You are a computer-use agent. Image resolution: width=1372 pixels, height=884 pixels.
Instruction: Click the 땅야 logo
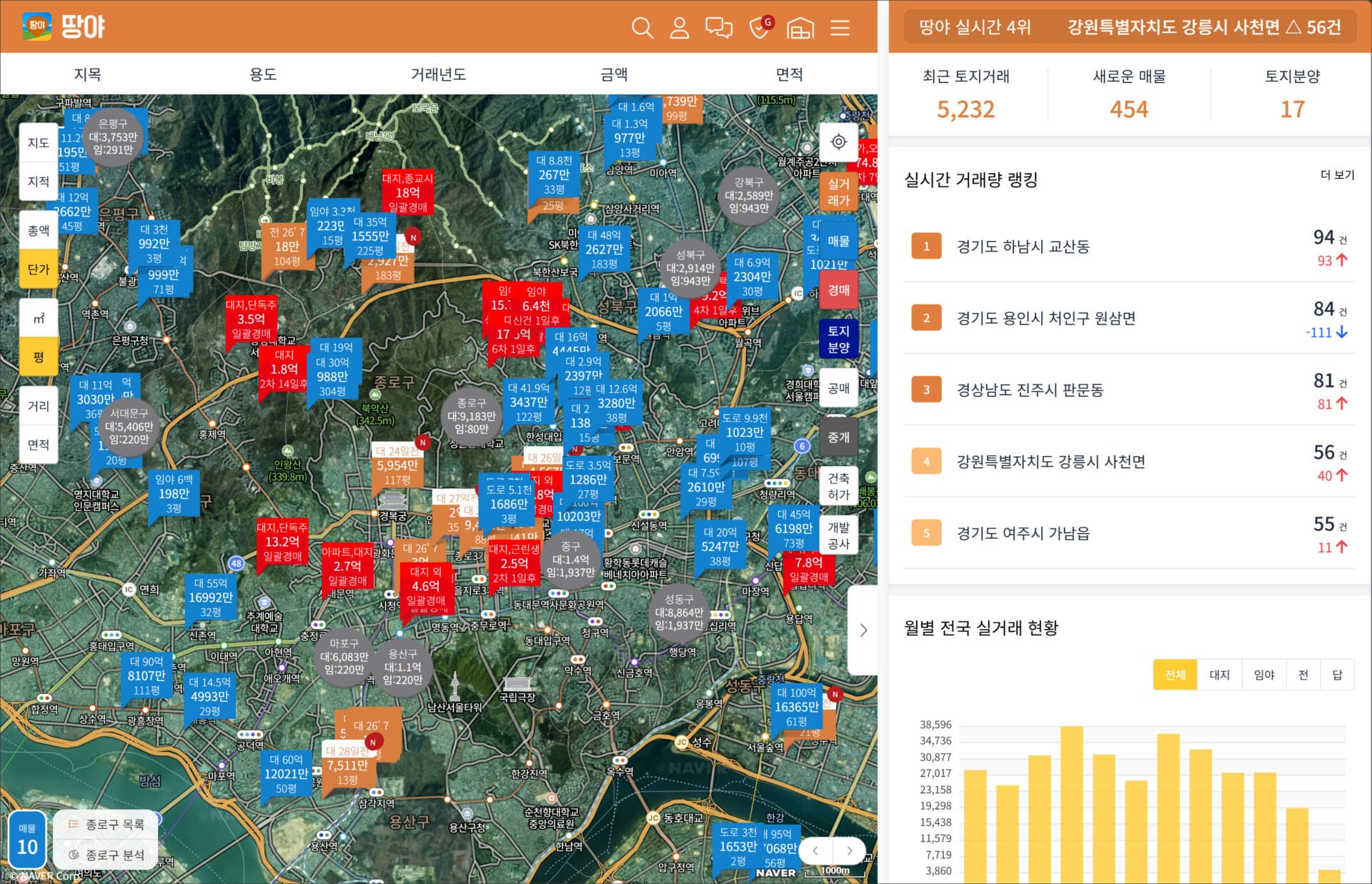pos(64,26)
